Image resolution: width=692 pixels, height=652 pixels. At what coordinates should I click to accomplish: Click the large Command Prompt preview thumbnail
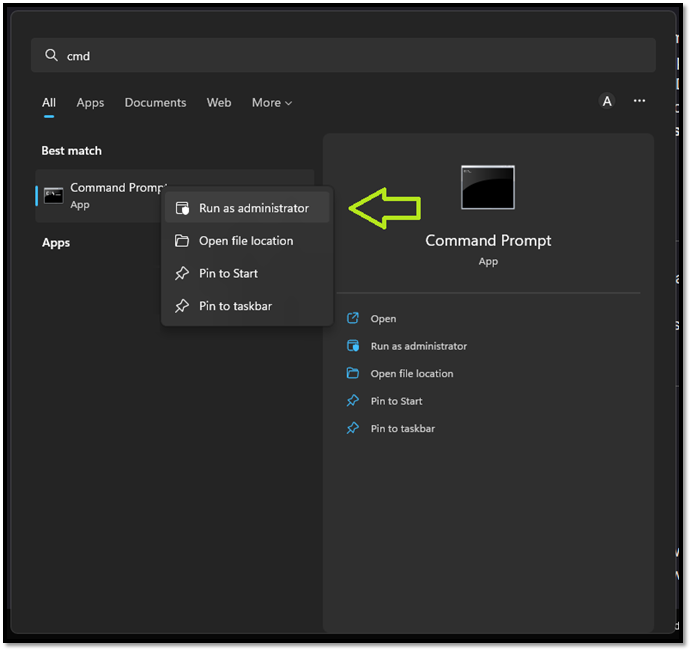488,188
